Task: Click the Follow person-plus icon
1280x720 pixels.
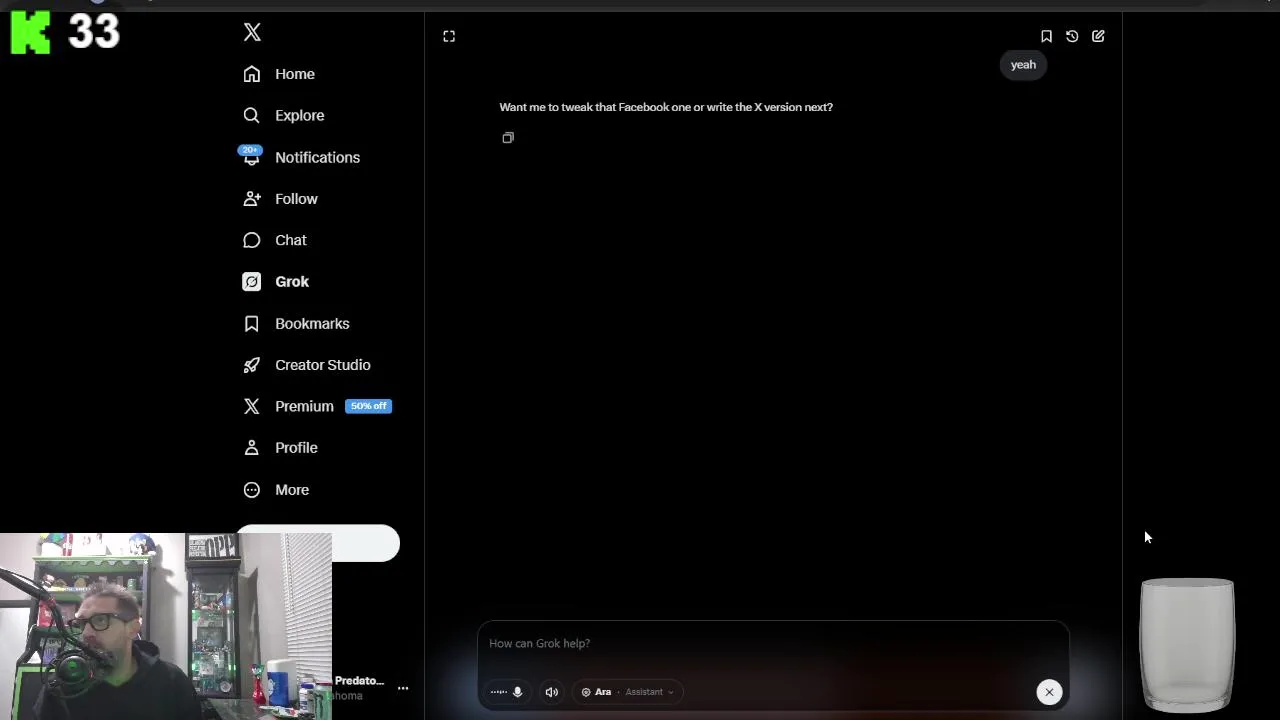Action: pos(252,199)
